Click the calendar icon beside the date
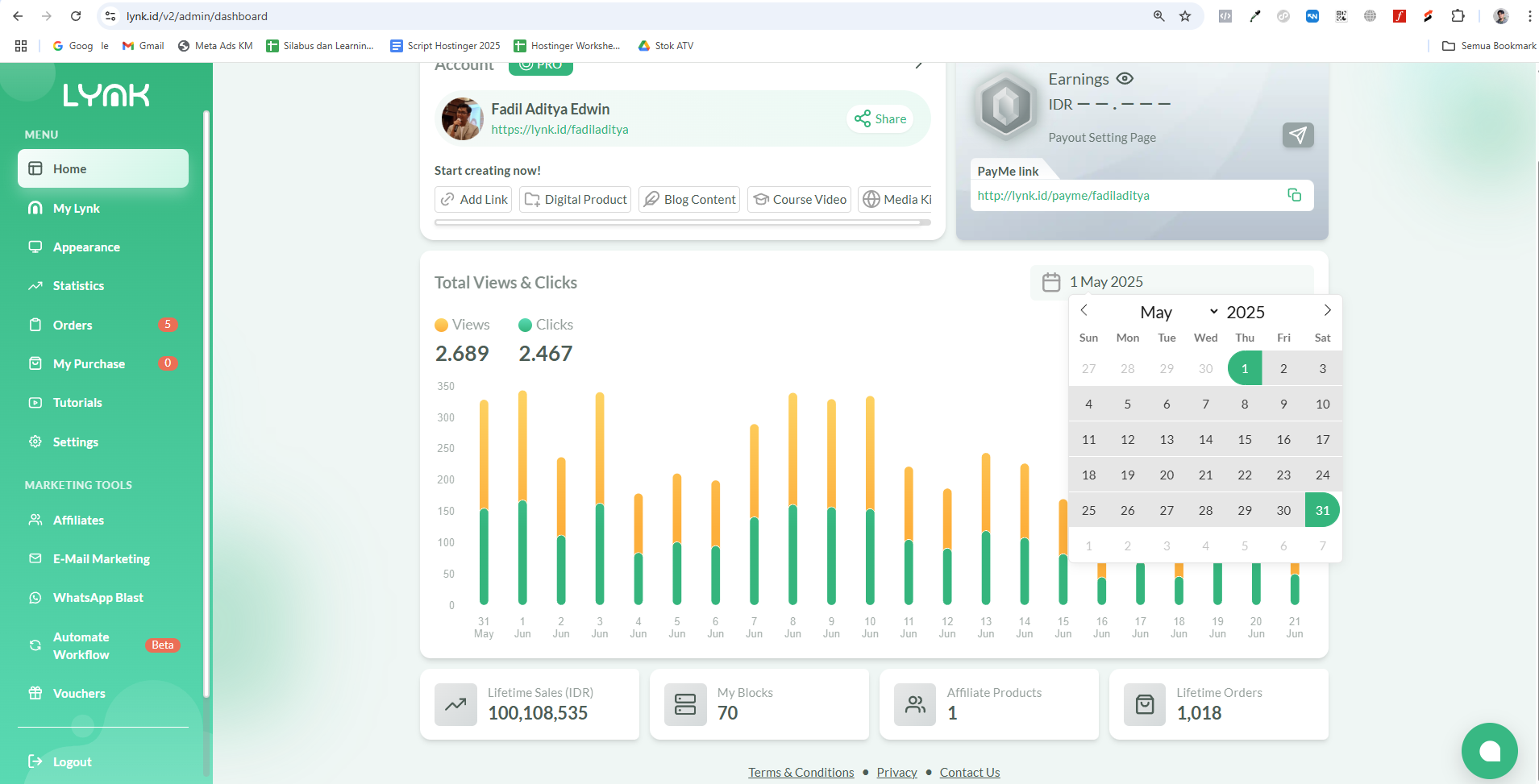 coord(1051,282)
